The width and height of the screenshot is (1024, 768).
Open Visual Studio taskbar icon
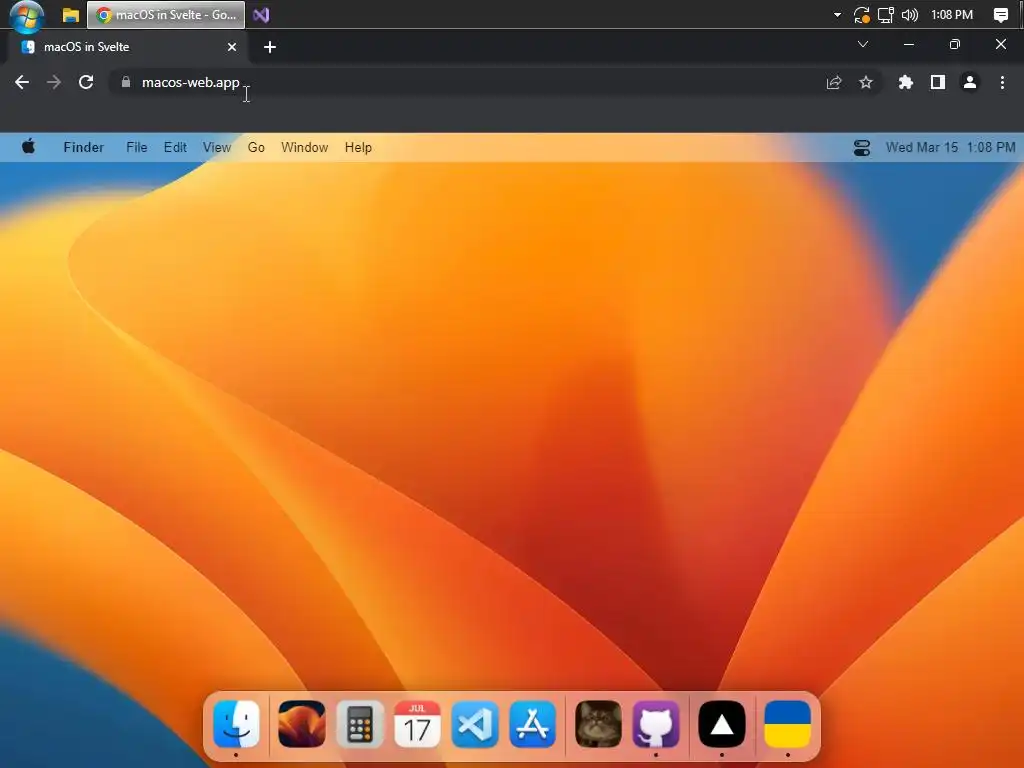tap(261, 15)
